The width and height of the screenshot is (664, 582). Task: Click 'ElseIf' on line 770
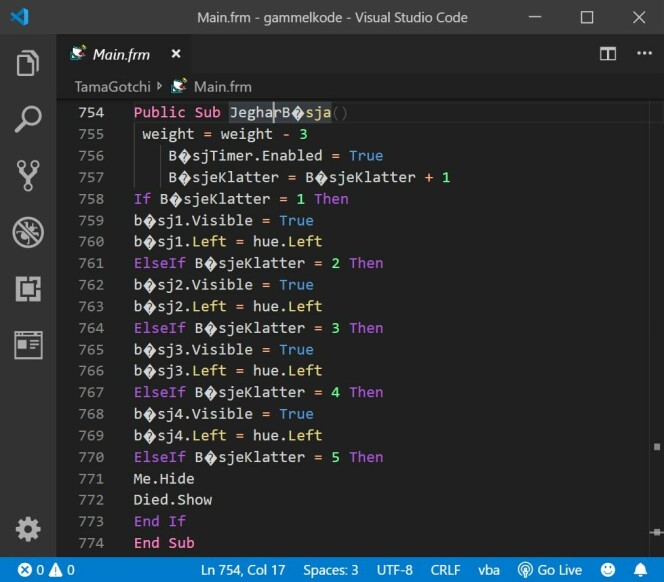click(x=159, y=457)
